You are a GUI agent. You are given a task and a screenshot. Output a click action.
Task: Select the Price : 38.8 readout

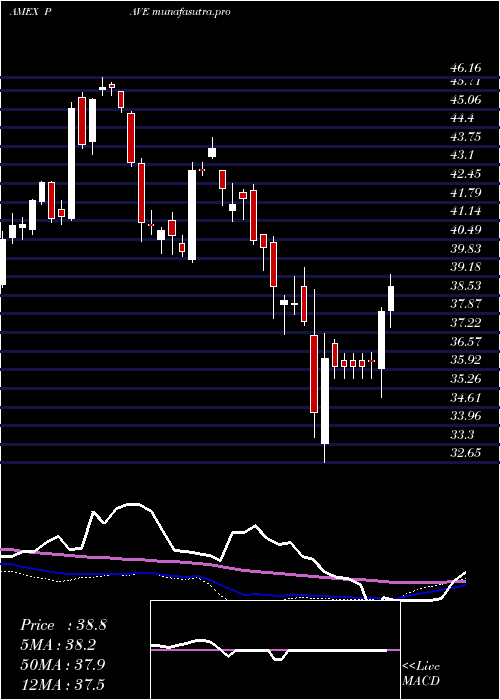[x=63, y=625]
